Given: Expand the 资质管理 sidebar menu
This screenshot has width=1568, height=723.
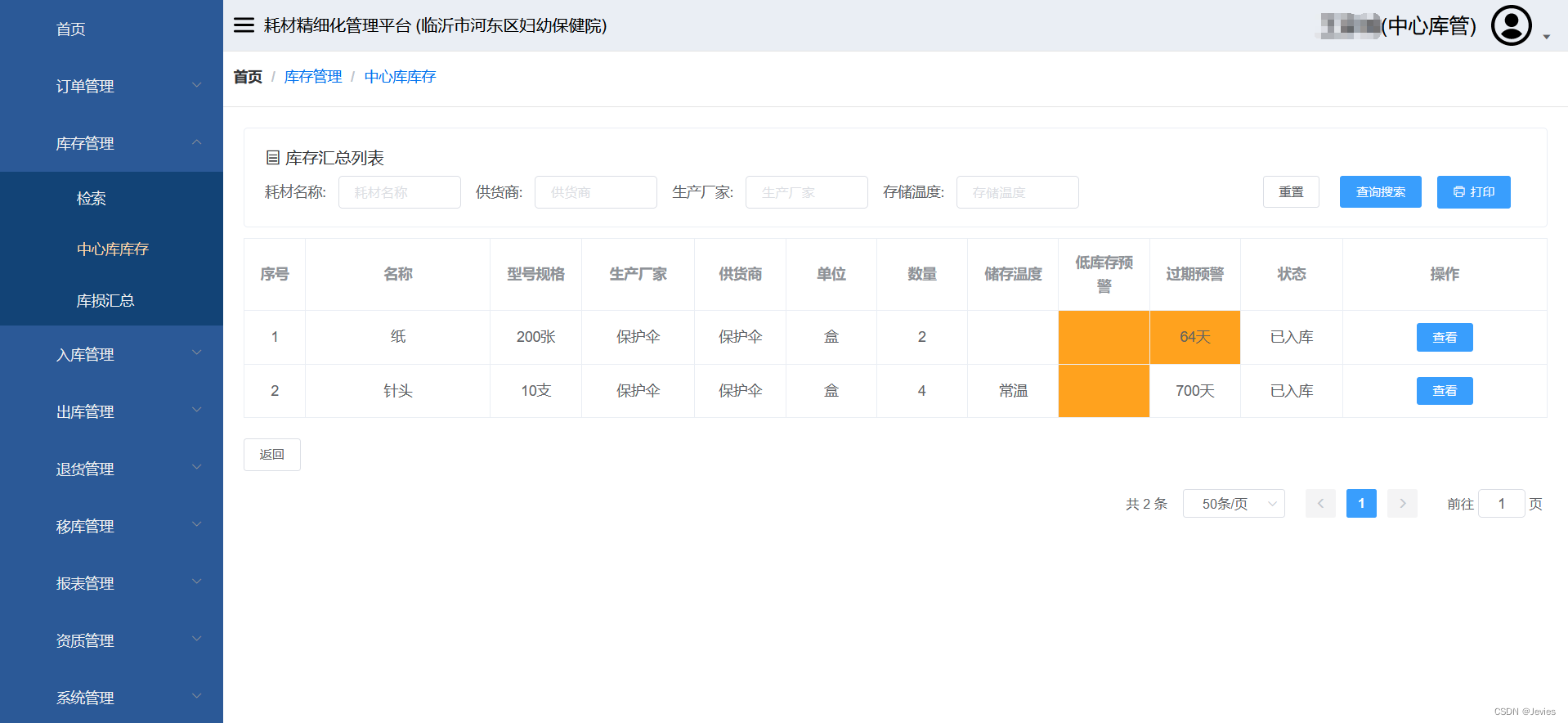Looking at the screenshot, I should pos(111,640).
